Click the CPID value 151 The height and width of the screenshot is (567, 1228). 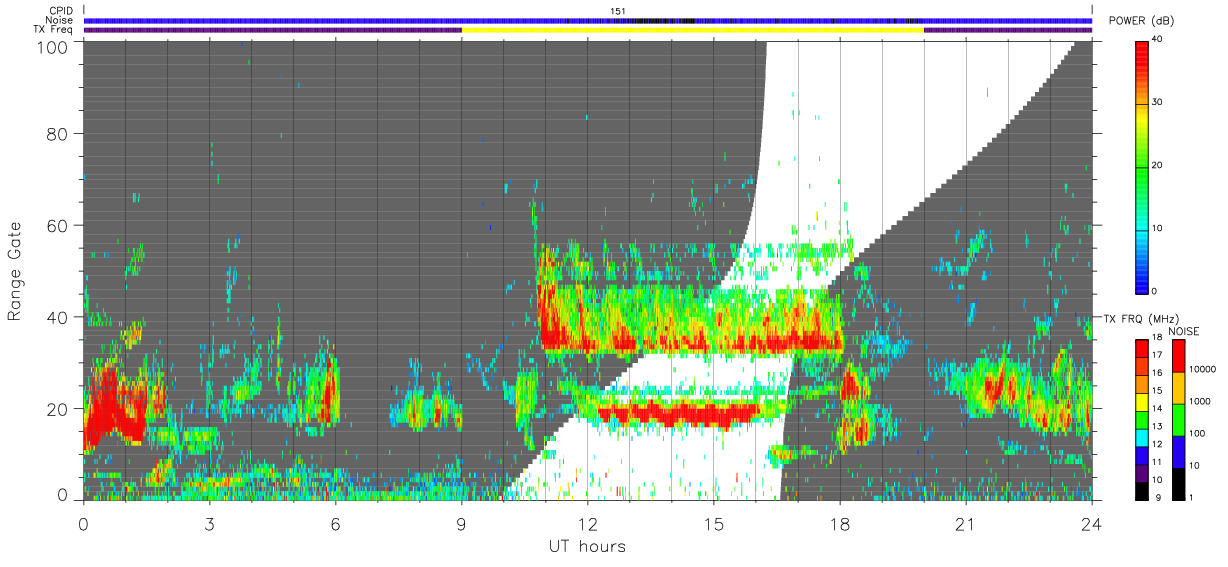pos(618,11)
